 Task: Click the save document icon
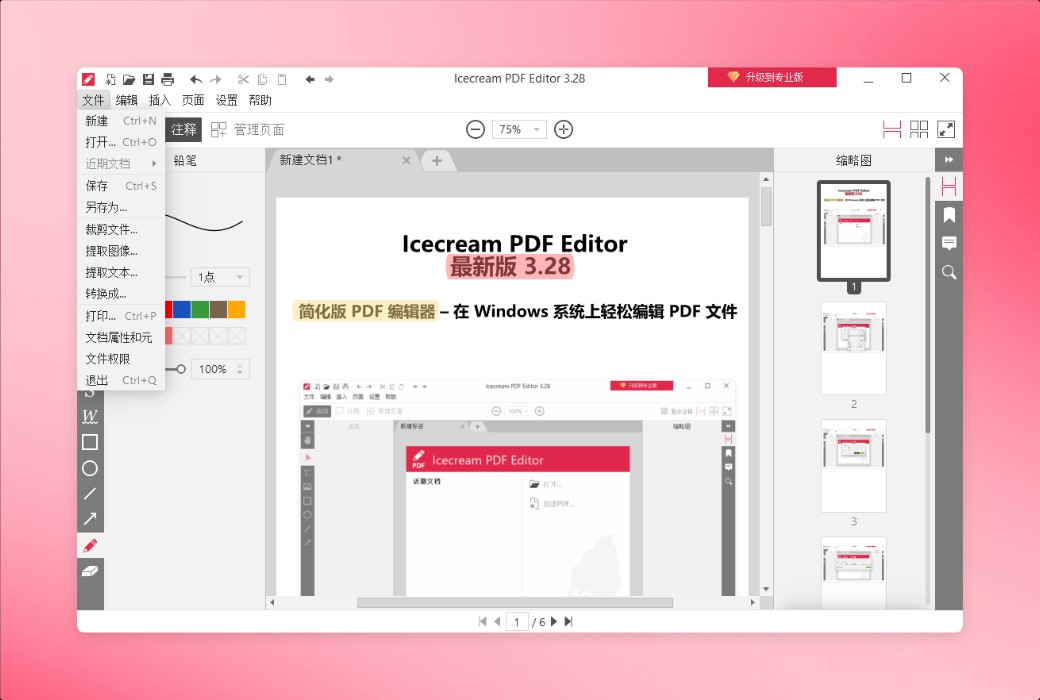149,78
